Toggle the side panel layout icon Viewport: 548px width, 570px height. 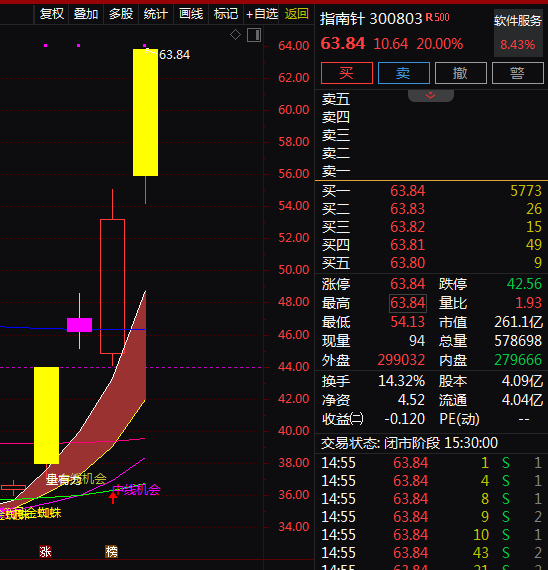254,35
